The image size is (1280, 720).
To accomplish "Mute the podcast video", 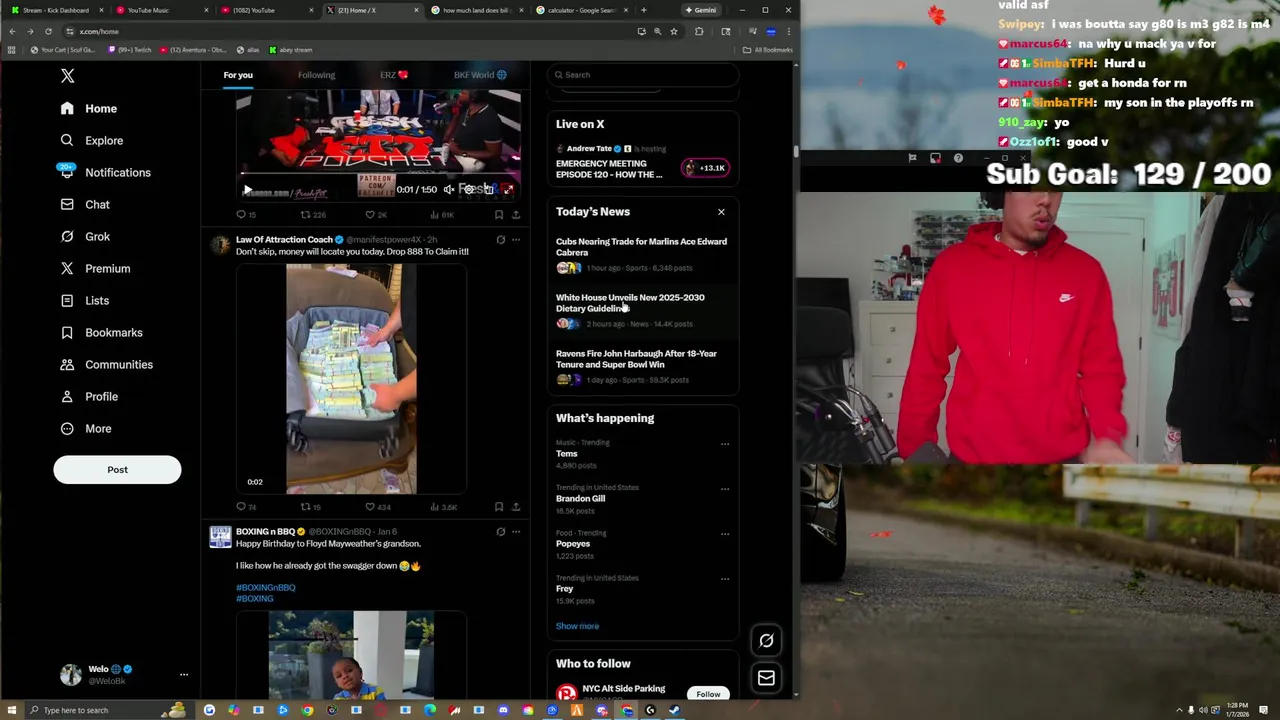I will [449, 189].
